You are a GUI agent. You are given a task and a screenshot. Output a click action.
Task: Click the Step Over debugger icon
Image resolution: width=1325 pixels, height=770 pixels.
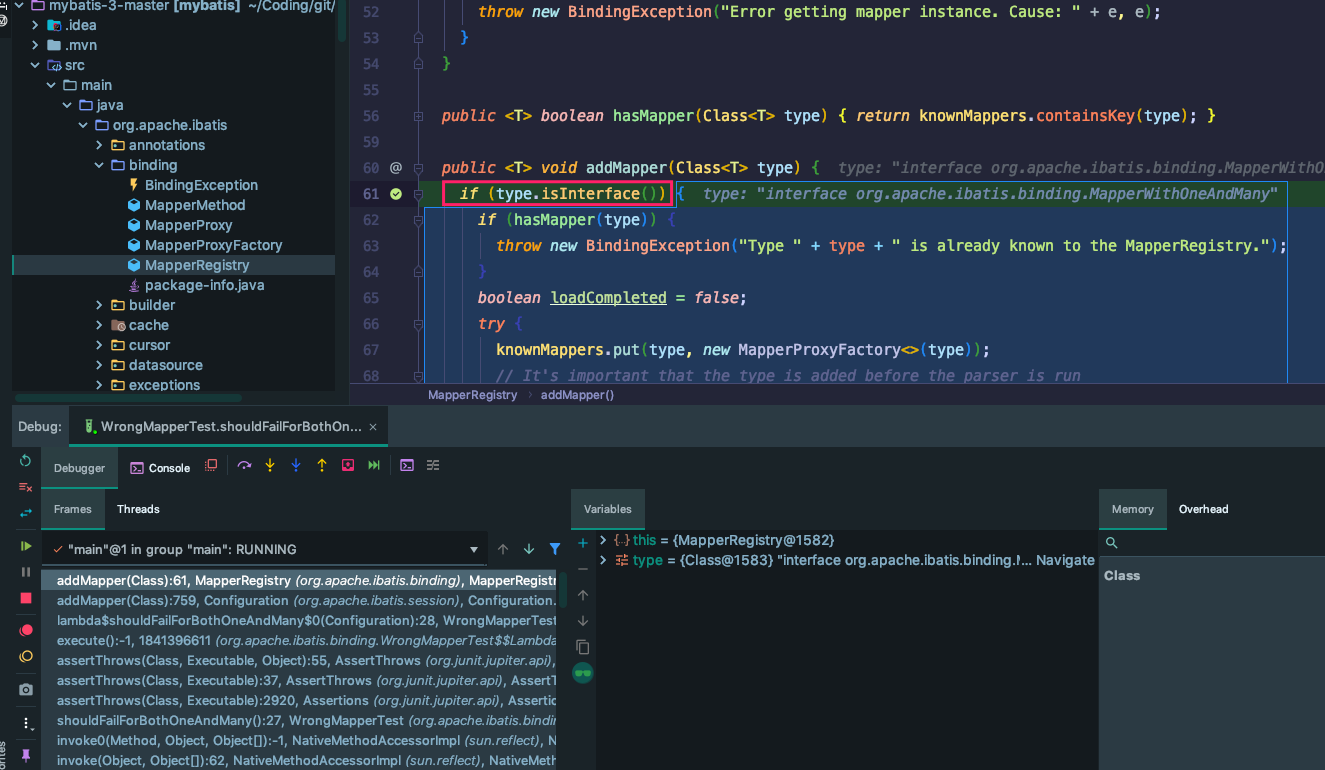(244, 466)
